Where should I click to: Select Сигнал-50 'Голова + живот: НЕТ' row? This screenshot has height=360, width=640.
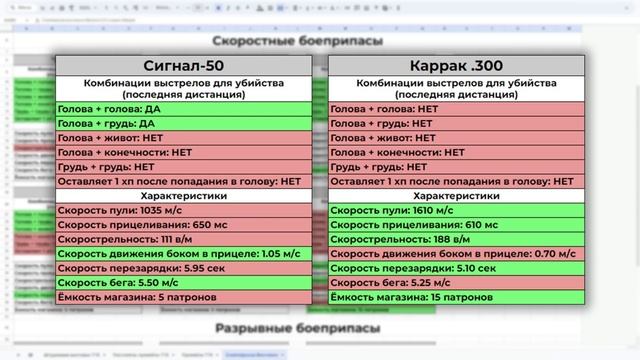(x=184, y=138)
